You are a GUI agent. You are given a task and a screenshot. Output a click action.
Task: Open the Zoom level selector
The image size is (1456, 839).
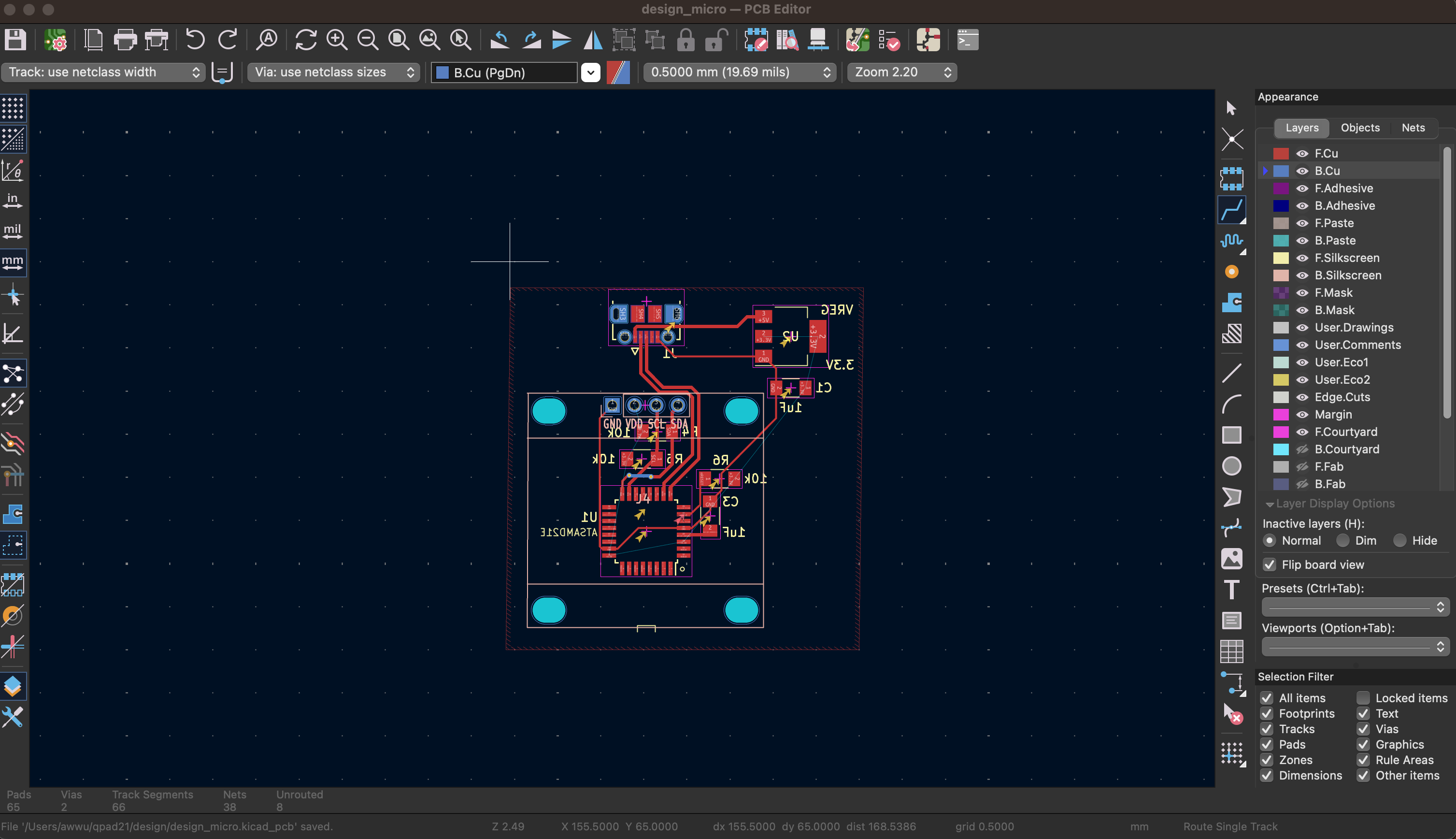[x=901, y=72]
